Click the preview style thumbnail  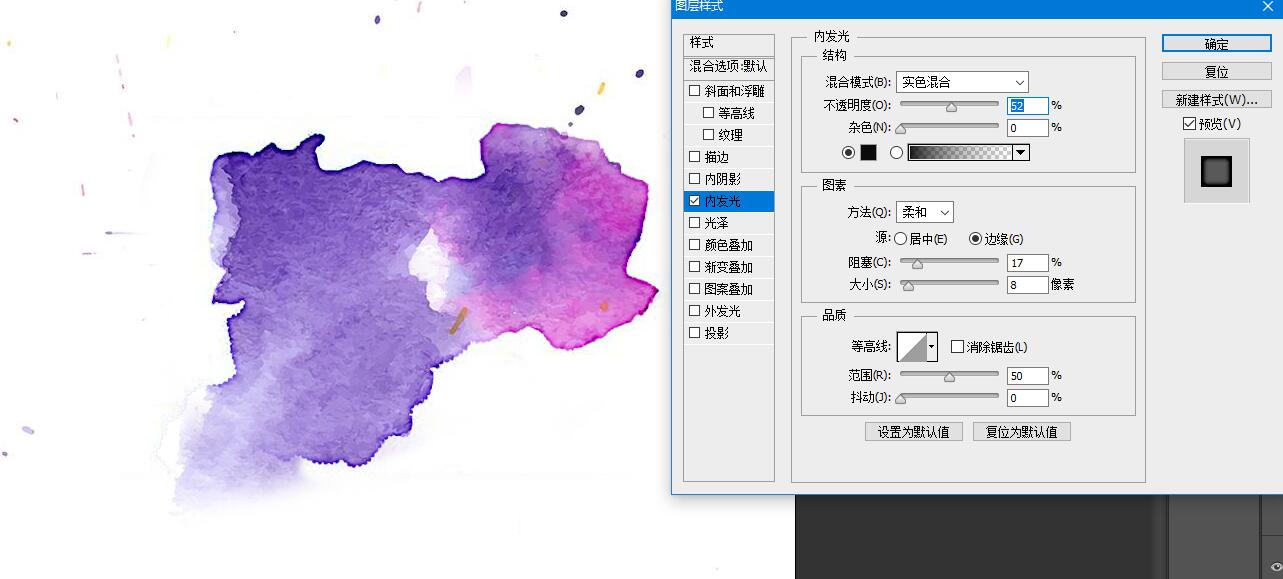pyautogui.click(x=1217, y=171)
